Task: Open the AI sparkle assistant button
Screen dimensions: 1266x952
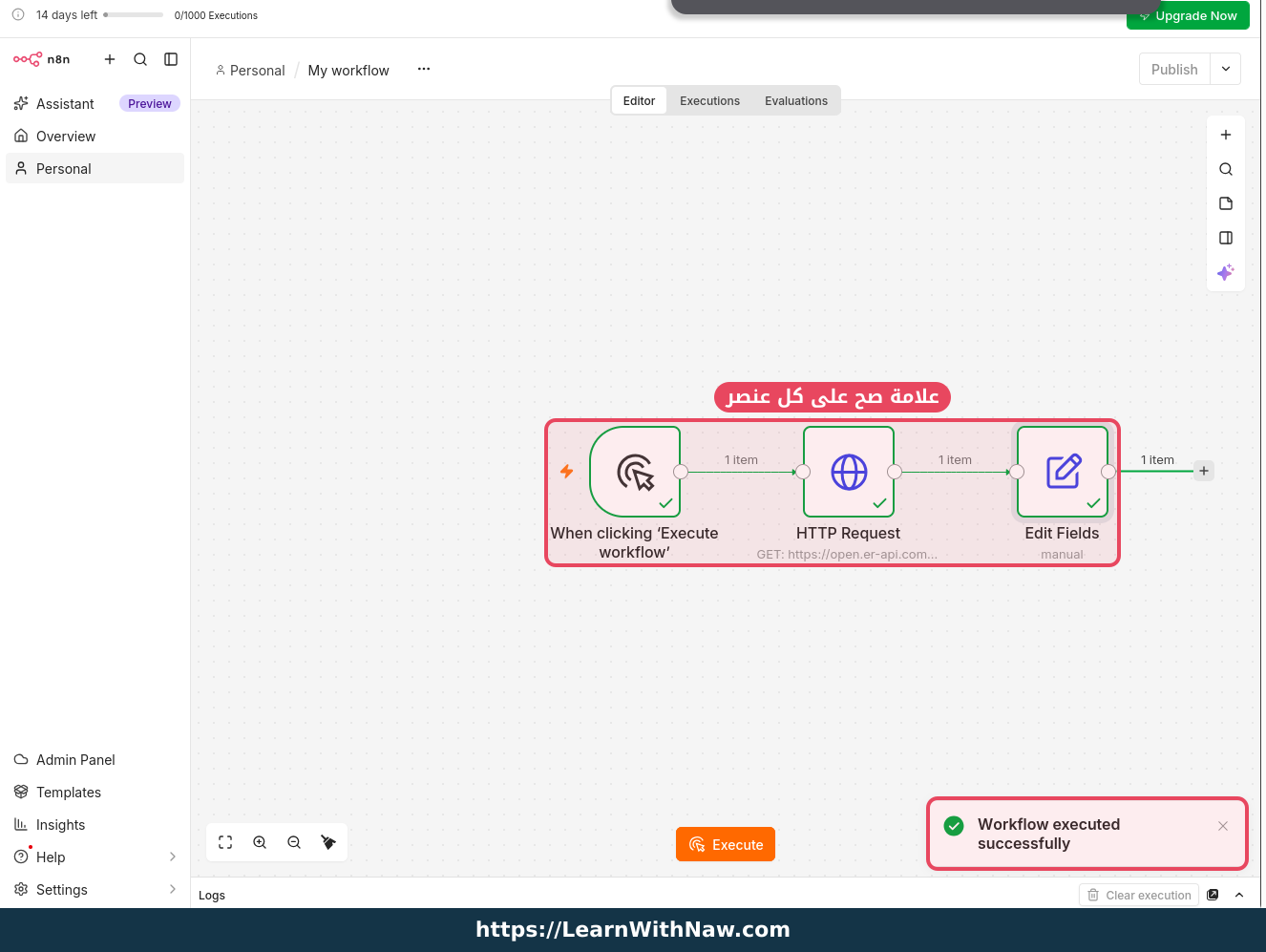Action: point(1226,272)
